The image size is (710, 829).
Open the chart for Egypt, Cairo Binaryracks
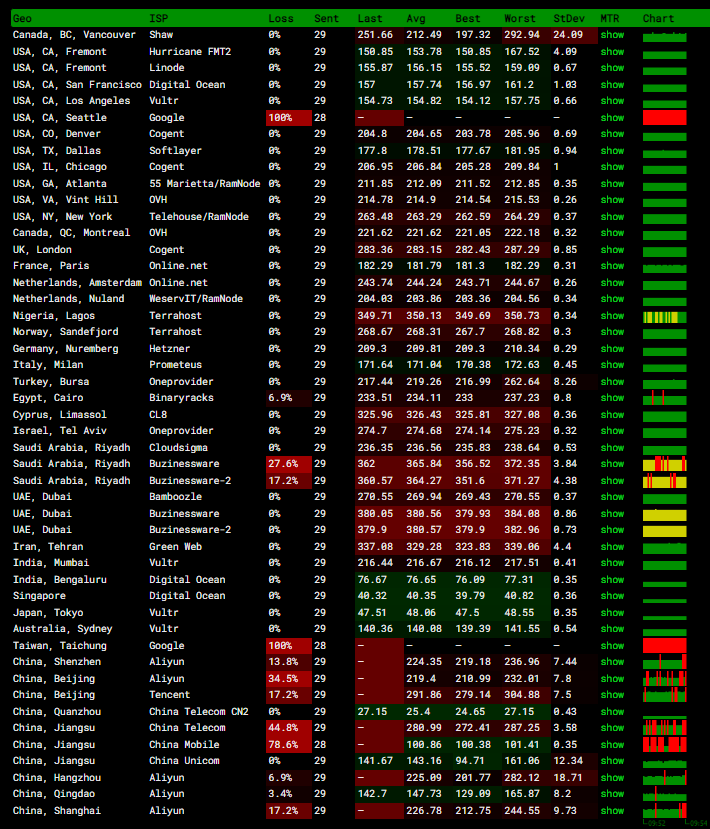[665, 398]
